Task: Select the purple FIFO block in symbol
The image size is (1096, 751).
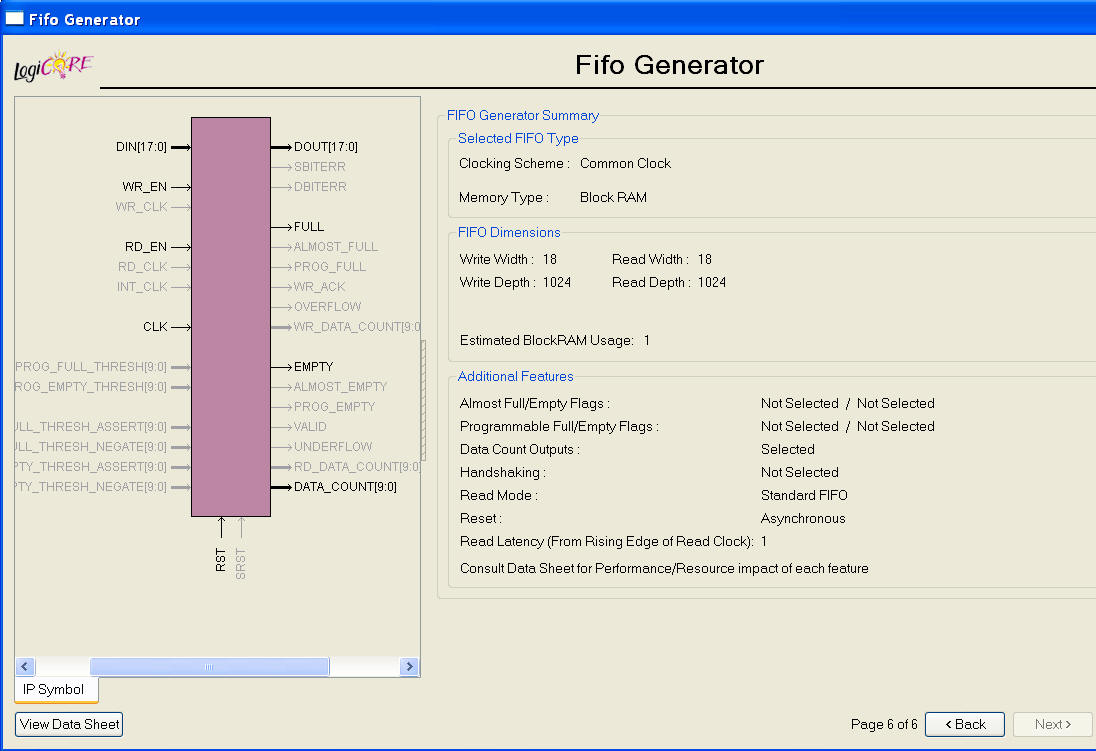Action: pos(231,317)
